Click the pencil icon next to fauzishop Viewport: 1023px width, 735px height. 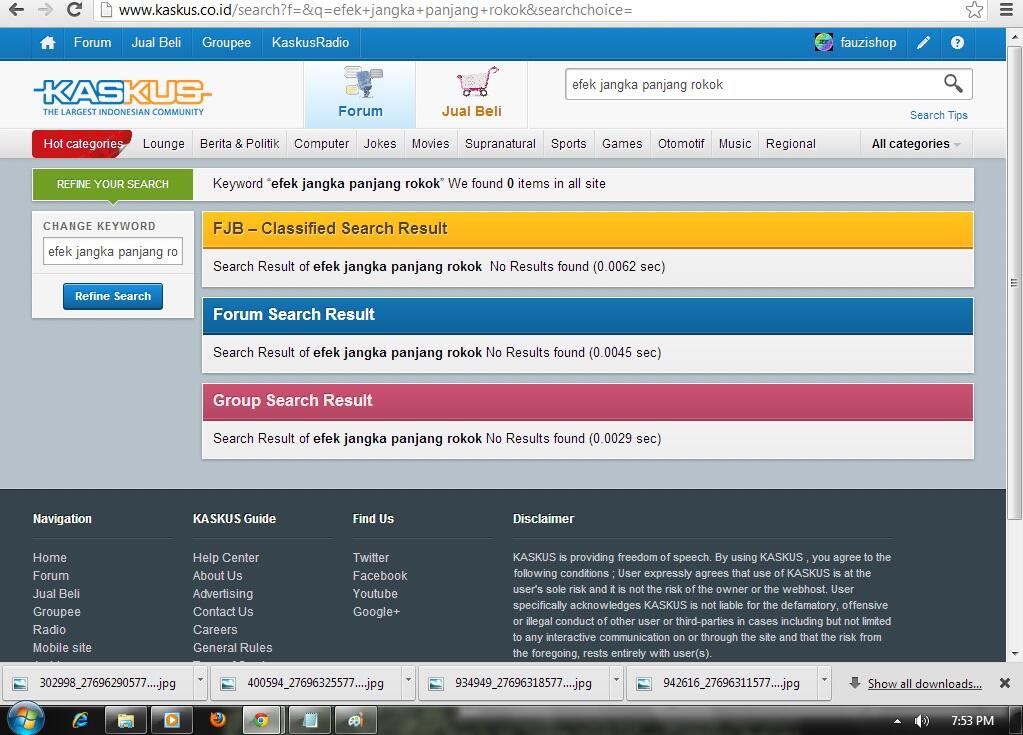tap(923, 43)
